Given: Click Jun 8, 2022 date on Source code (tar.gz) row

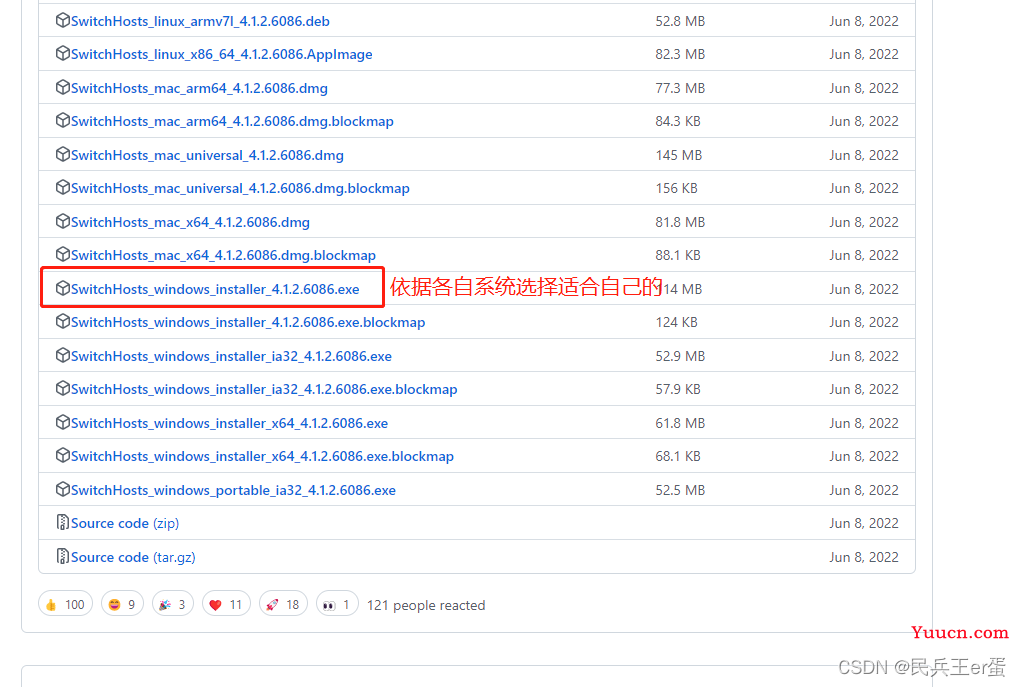Looking at the screenshot, I should pos(863,557).
